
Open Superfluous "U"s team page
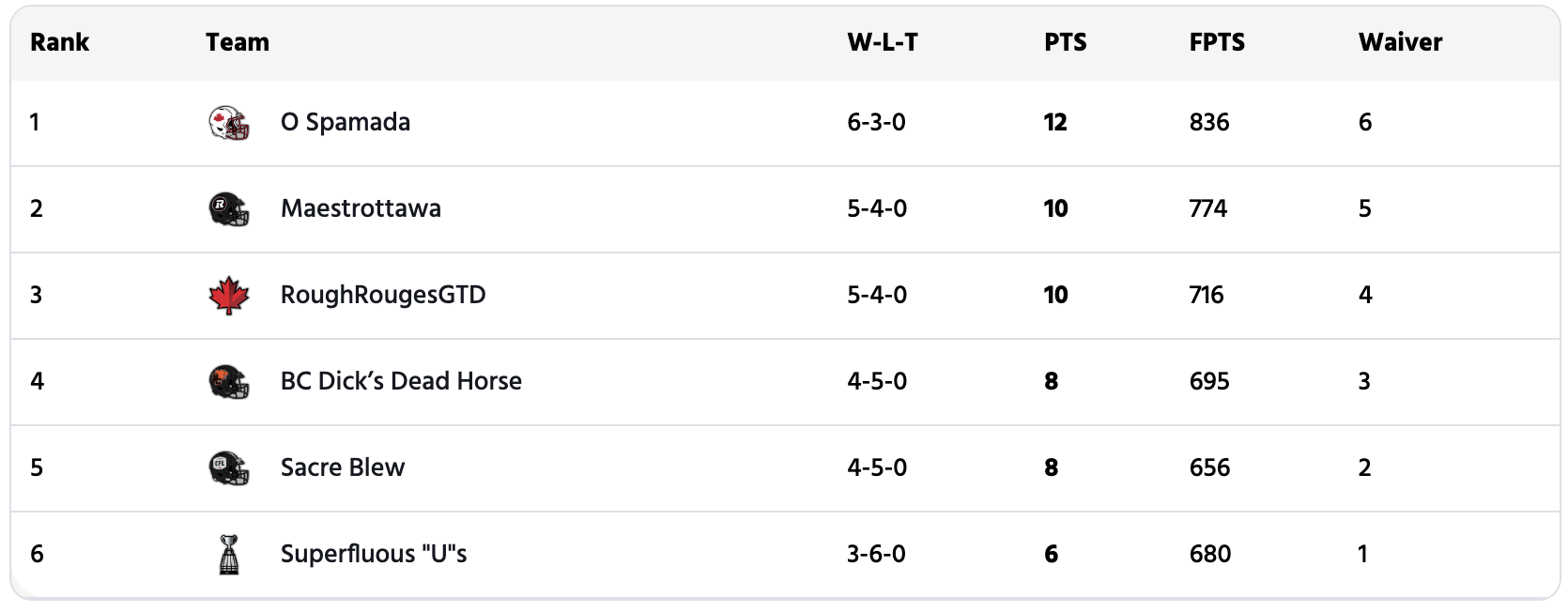[x=374, y=554]
